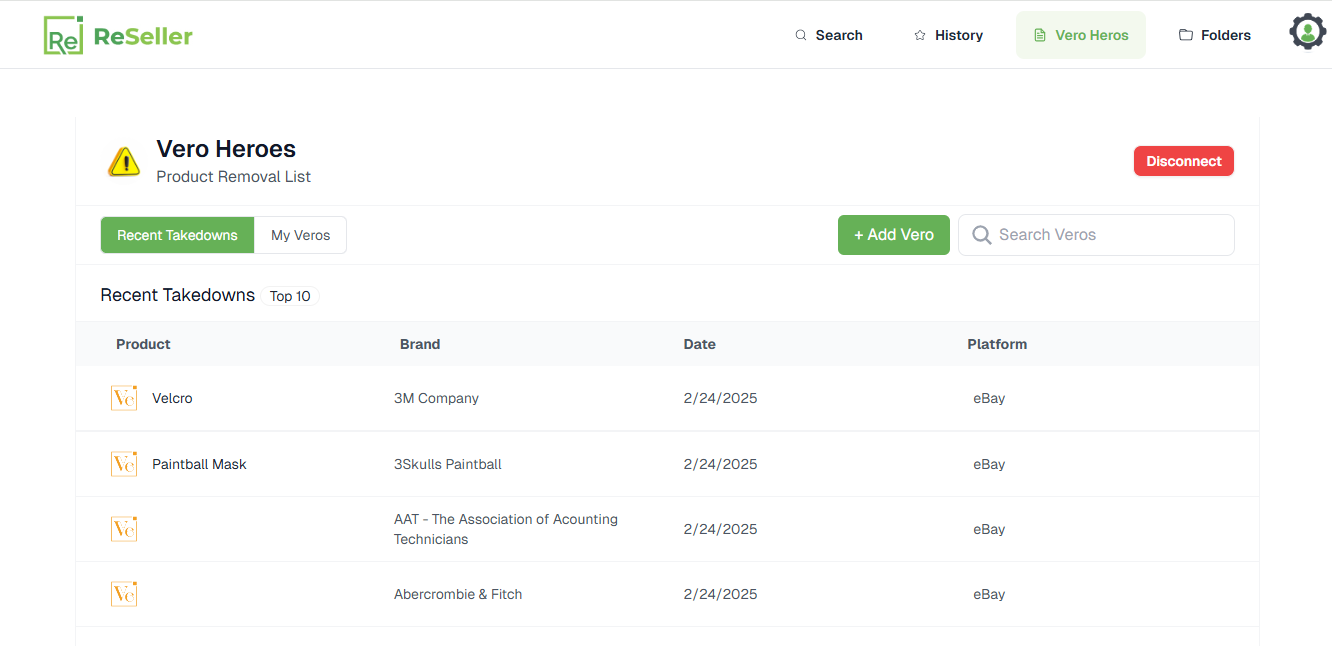The height and width of the screenshot is (646, 1332).
Task: Click the AAT Association of Acounting Technicians cell
Action: coord(506,529)
